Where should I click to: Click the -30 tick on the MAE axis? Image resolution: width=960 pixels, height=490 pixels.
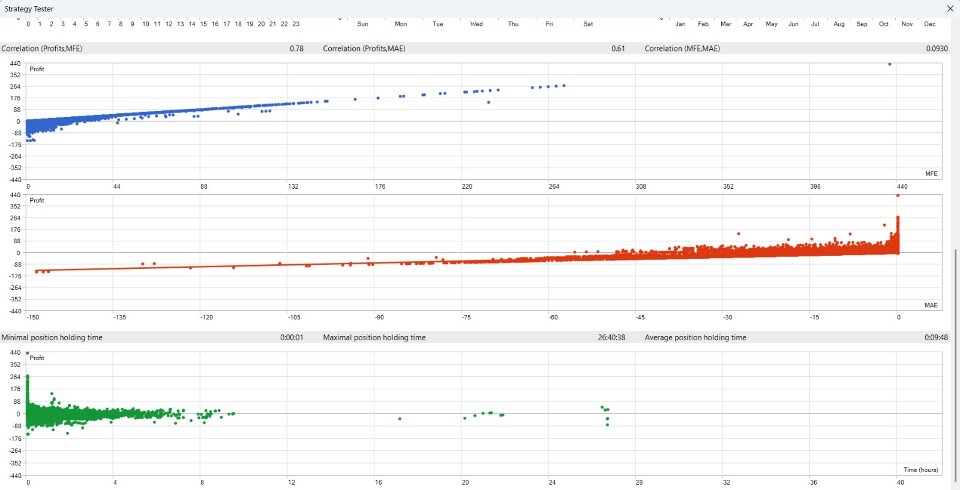(727, 317)
